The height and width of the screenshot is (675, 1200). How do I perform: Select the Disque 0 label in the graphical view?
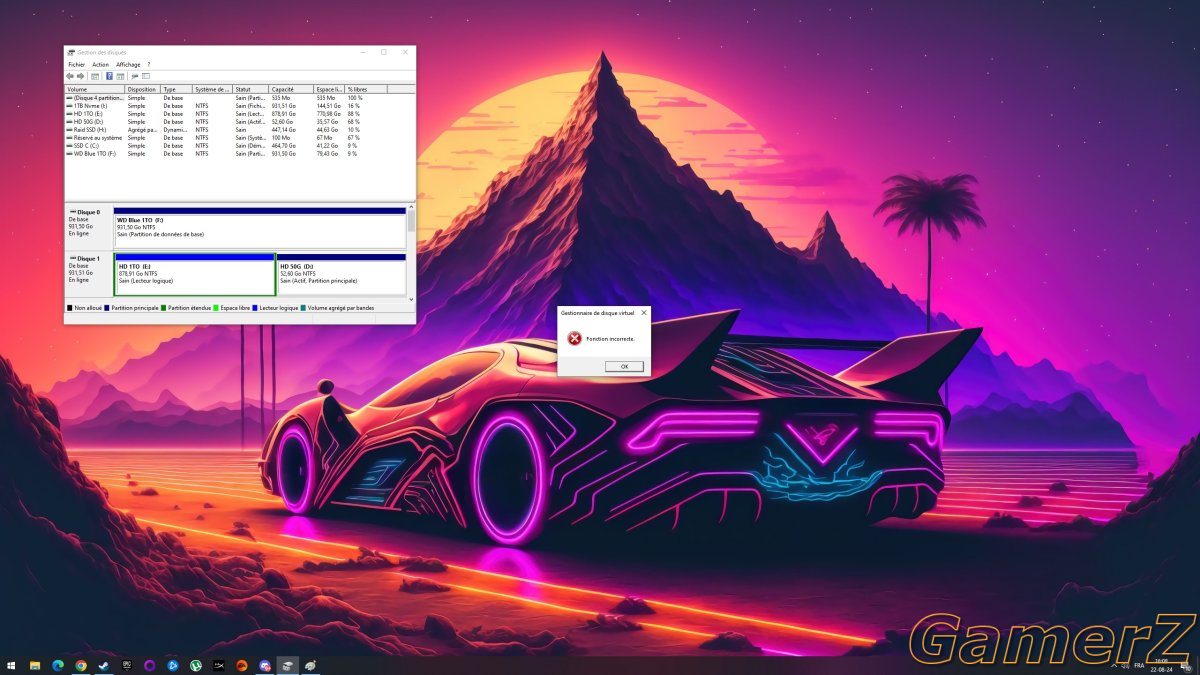pyautogui.click(x=89, y=227)
